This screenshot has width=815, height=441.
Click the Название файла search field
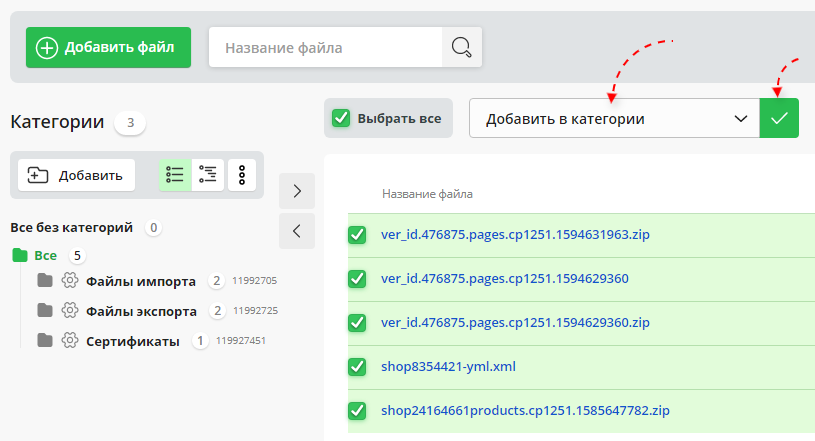coord(325,47)
